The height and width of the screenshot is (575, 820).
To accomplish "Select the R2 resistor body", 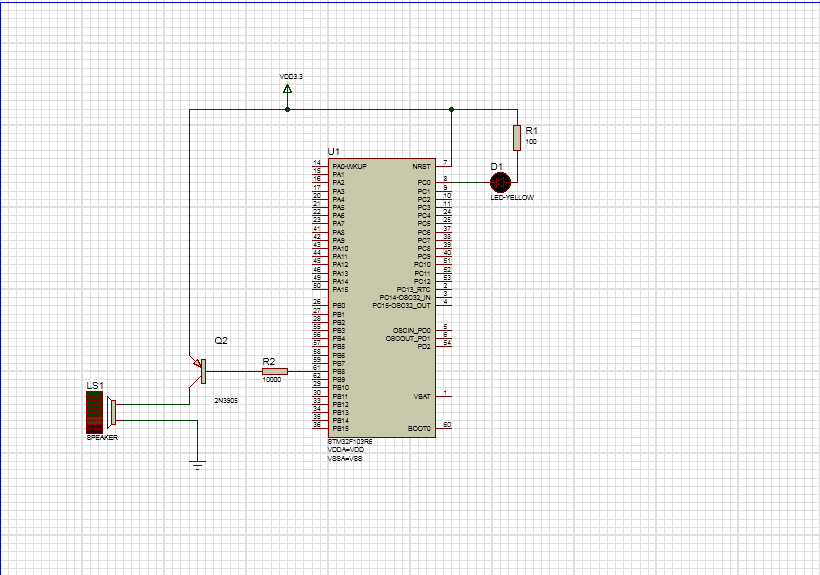I will click(275, 372).
